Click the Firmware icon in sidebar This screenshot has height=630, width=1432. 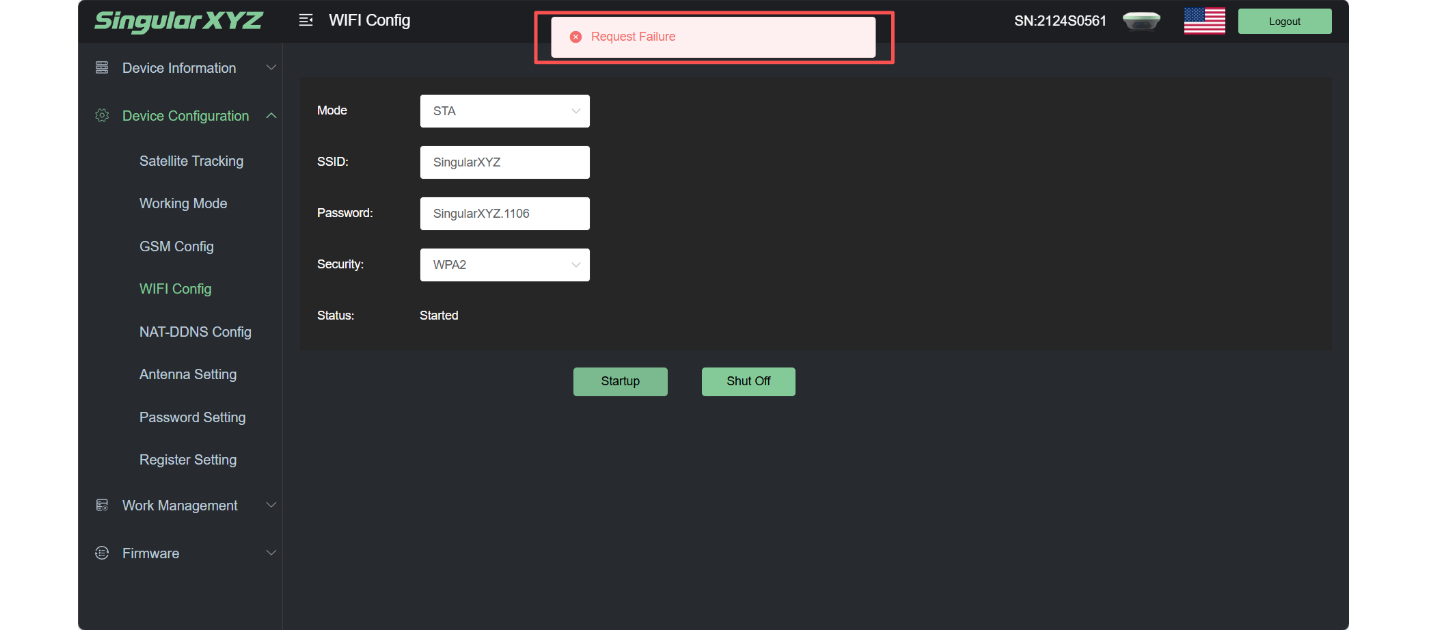pos(101,553)
